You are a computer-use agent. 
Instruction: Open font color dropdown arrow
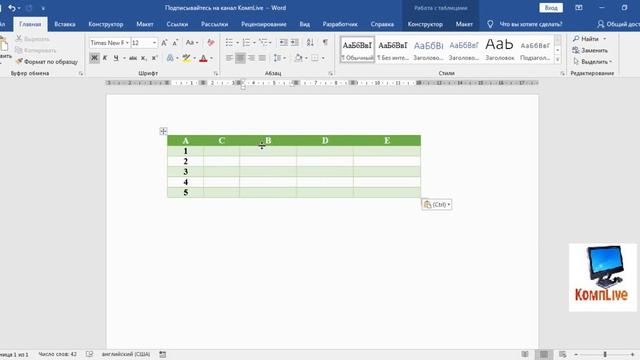point(211,58)
